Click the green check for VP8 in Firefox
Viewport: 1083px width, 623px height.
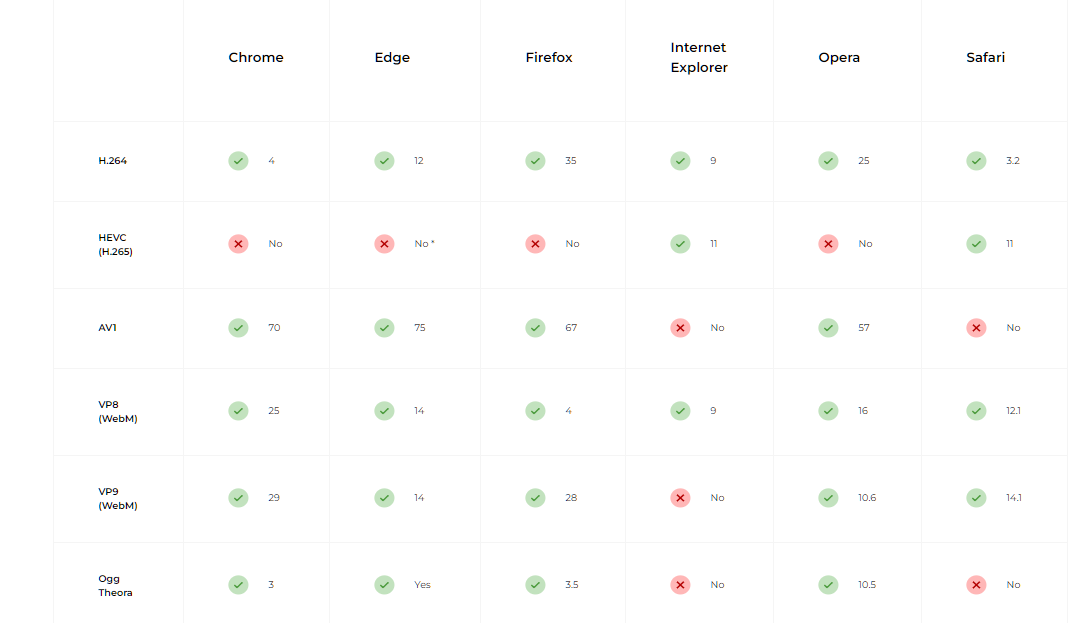[535, 411]
